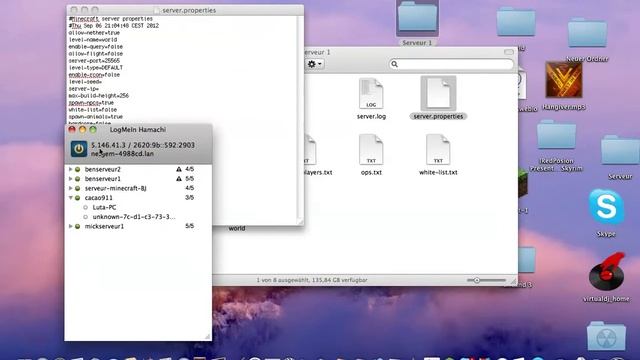
Task: Click benserveur2 green status dot
Action: (78, 169)
